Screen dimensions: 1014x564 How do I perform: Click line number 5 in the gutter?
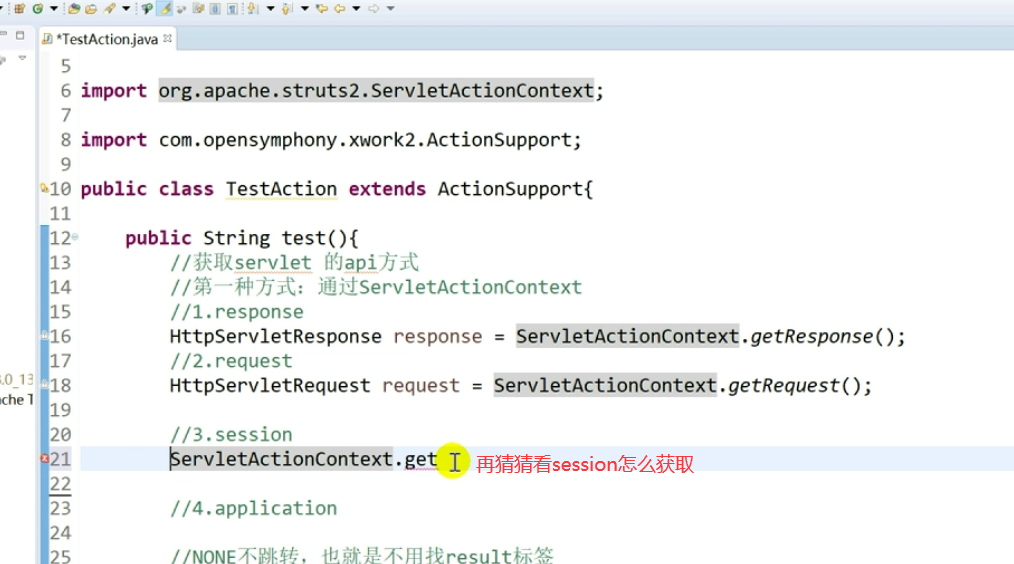click(x=65, y=66)
